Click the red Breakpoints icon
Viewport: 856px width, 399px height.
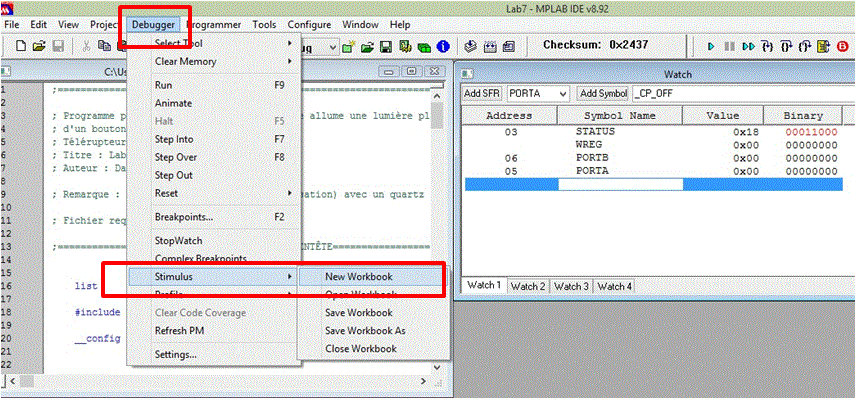[x=842, y=47]
